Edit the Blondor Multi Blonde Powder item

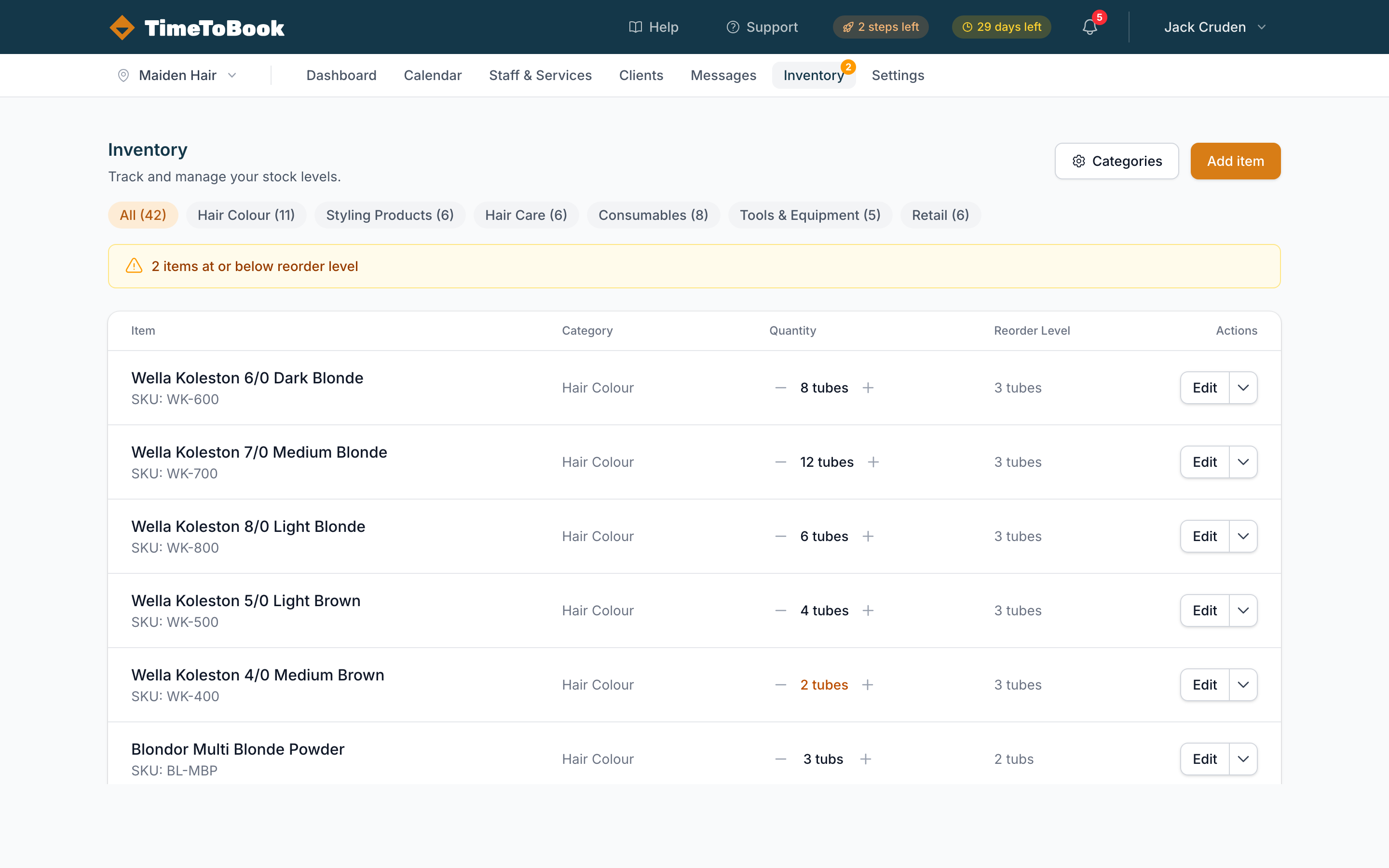(1204, 759)
